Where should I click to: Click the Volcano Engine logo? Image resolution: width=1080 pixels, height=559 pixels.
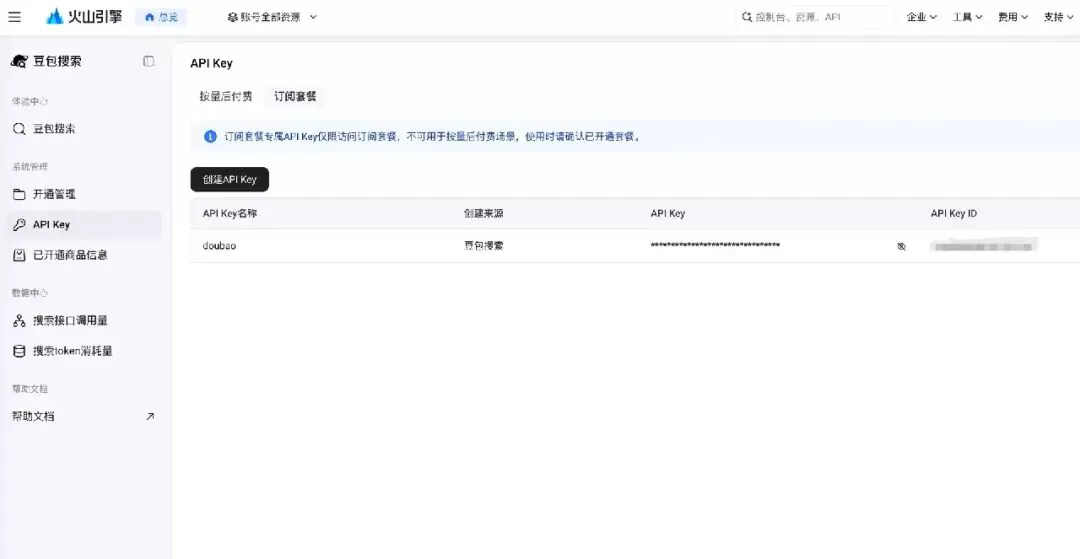tap(84, 17)
